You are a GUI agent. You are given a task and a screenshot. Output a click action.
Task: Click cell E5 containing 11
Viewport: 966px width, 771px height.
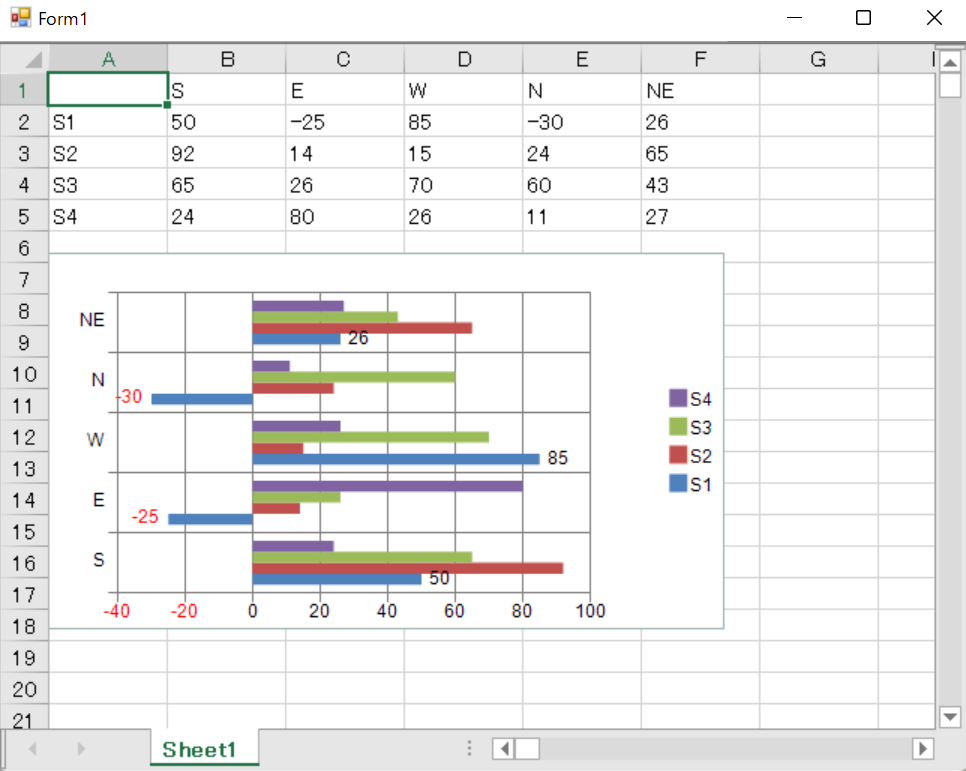[582, 216]
